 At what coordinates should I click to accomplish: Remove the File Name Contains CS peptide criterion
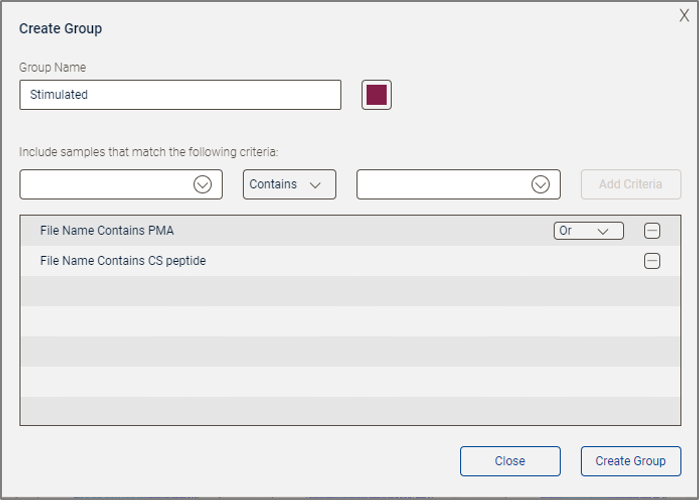pyautogui.click(x=652, y=261)
